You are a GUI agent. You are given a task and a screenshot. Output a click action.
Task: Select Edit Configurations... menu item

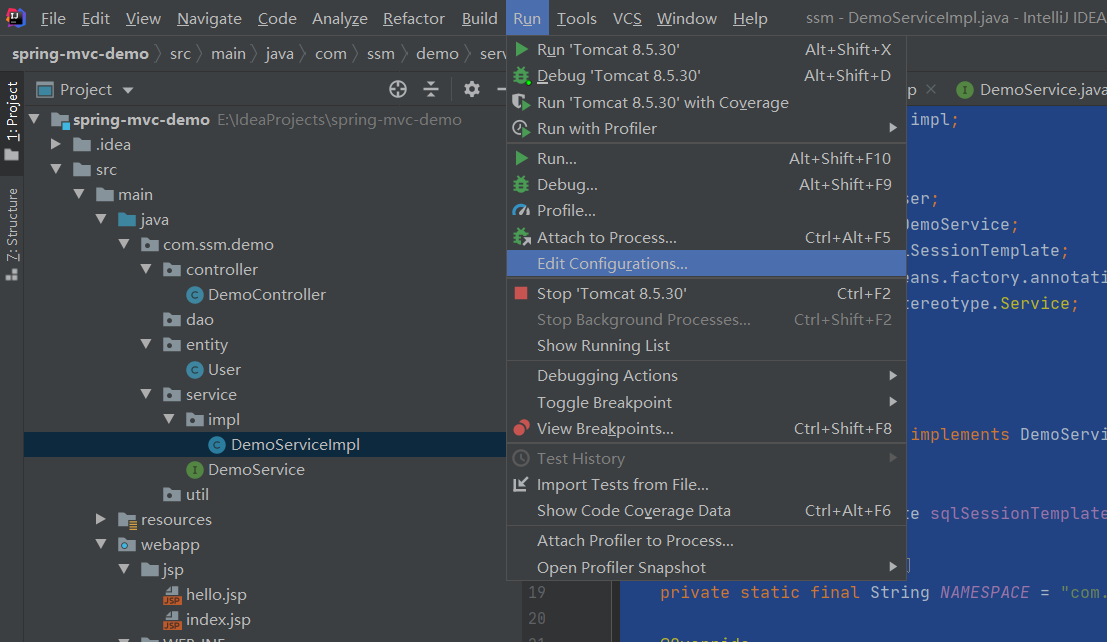pyautogui.click(x=706, y=263)
